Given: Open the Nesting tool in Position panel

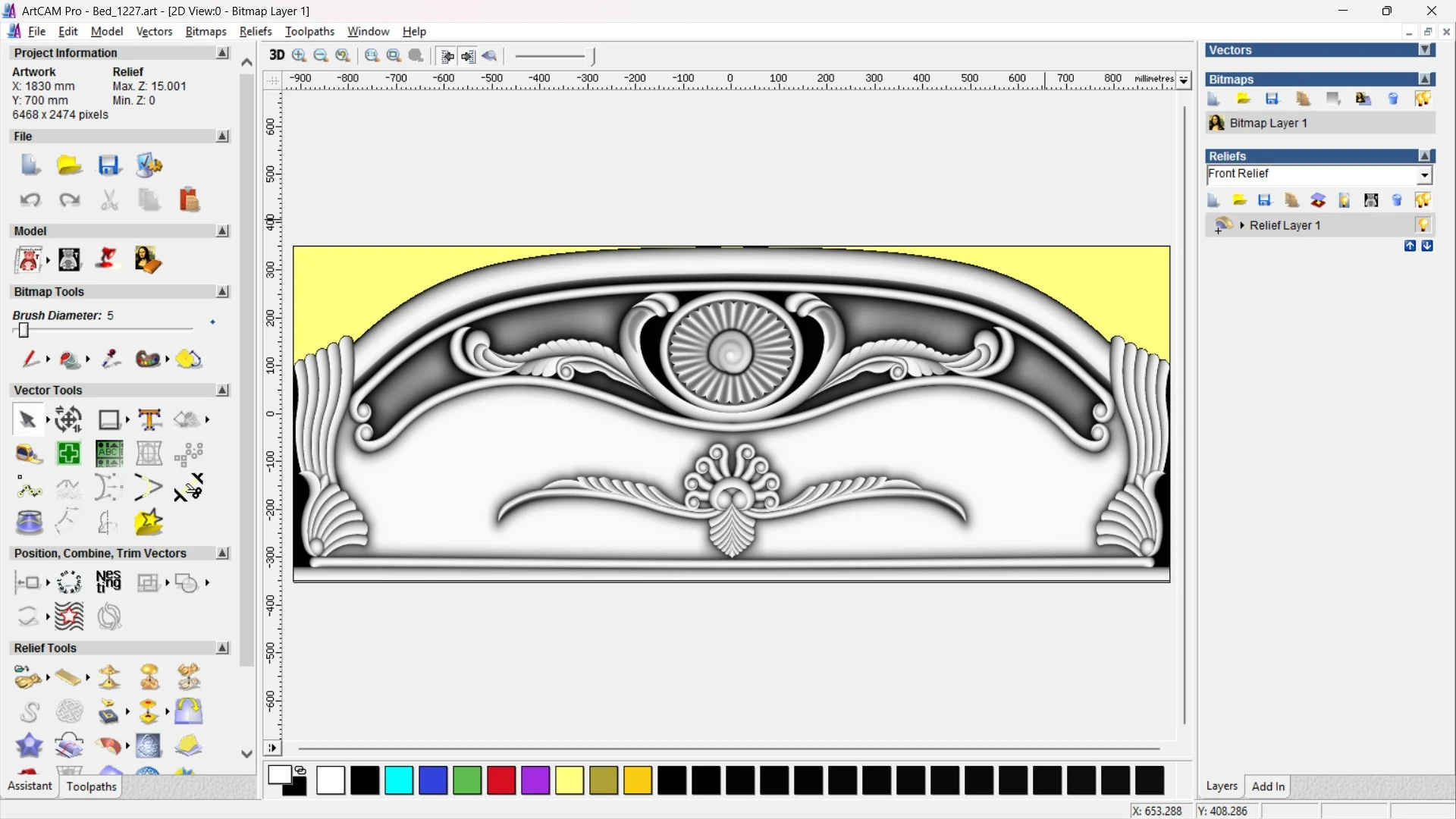Looking at the screenshot, I should click(108, 582).
